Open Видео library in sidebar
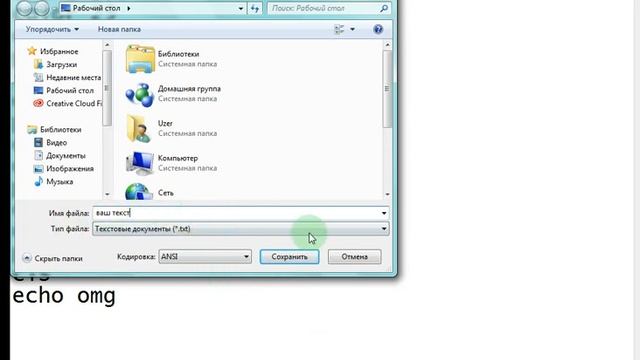 pyautogui.click(x=56, y=142)
